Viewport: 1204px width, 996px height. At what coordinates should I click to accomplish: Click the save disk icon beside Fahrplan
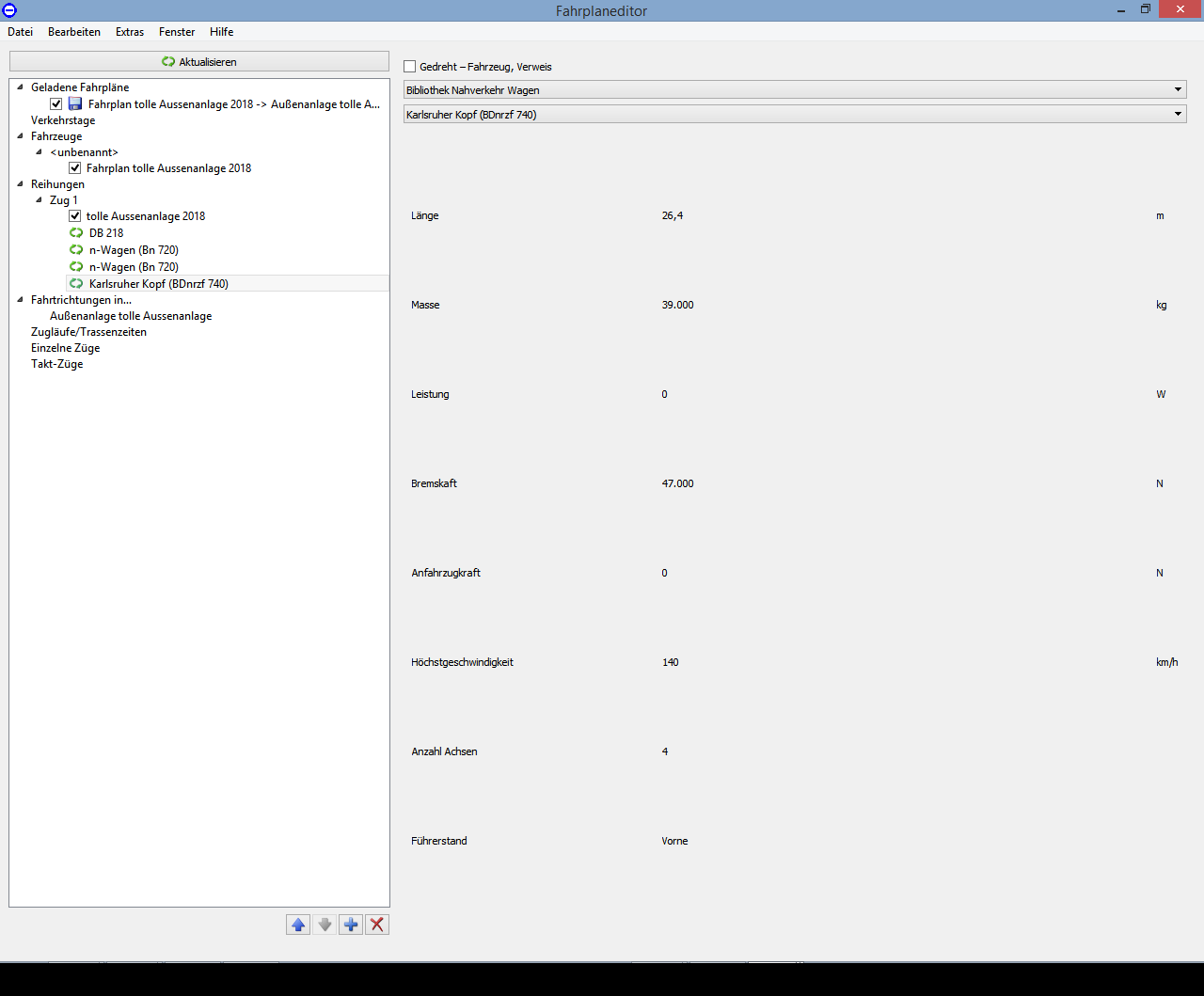click(x=75, y=104)
